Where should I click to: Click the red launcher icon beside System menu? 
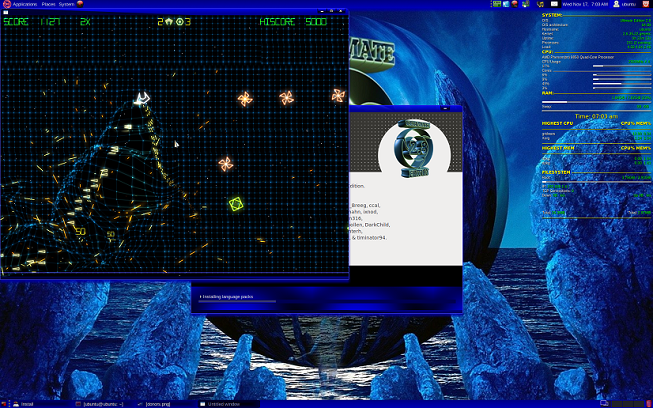80,4
